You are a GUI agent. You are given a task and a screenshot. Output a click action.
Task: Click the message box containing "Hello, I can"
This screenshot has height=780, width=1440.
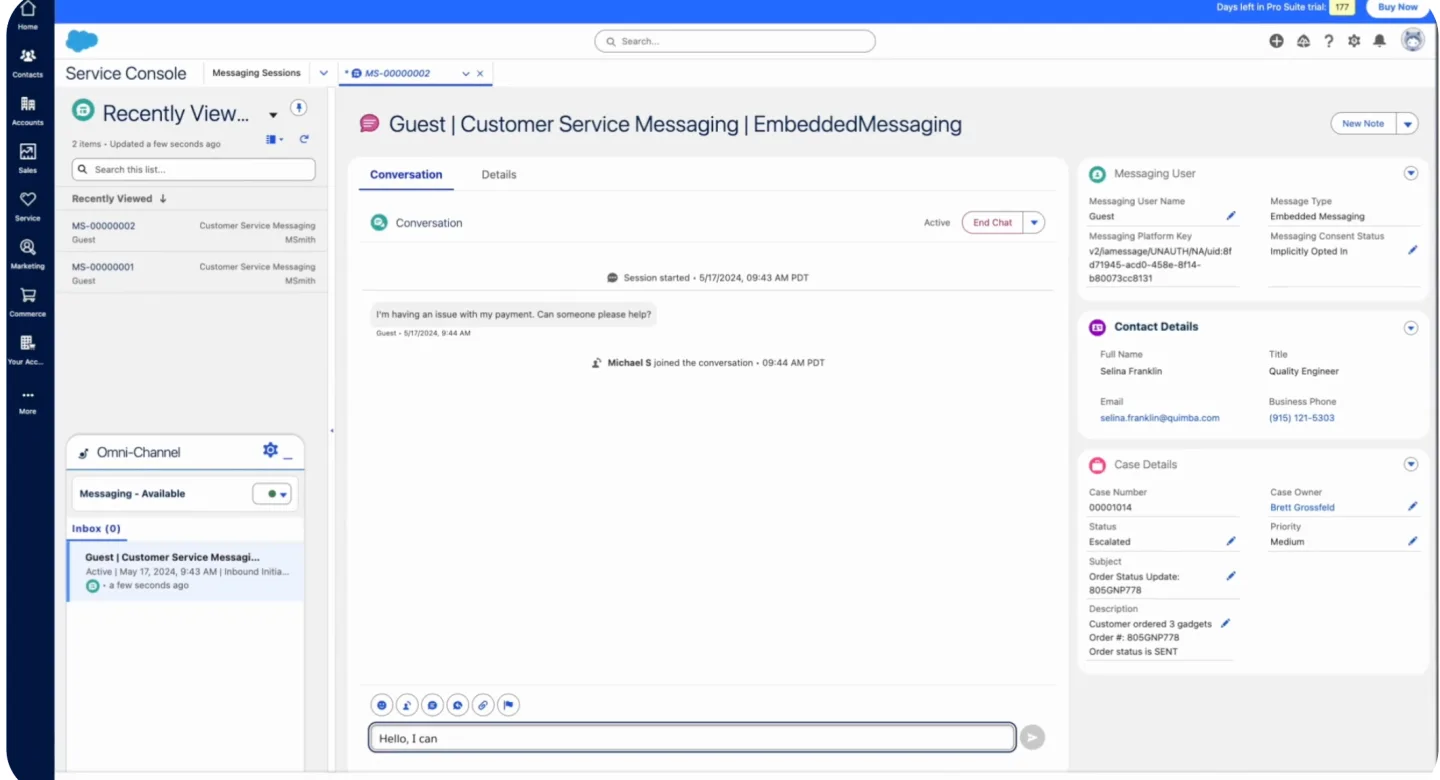(692, 738)
